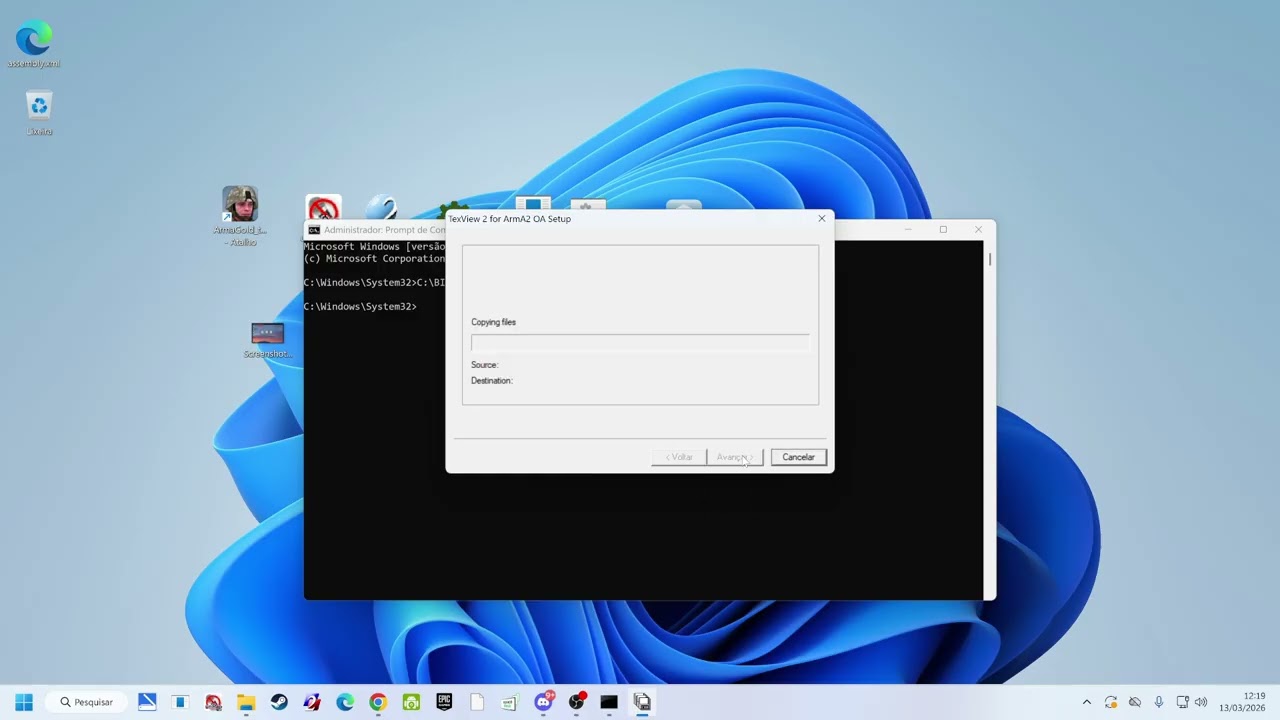
Task: Minimize the command prompt window
Action: [908, 230]
